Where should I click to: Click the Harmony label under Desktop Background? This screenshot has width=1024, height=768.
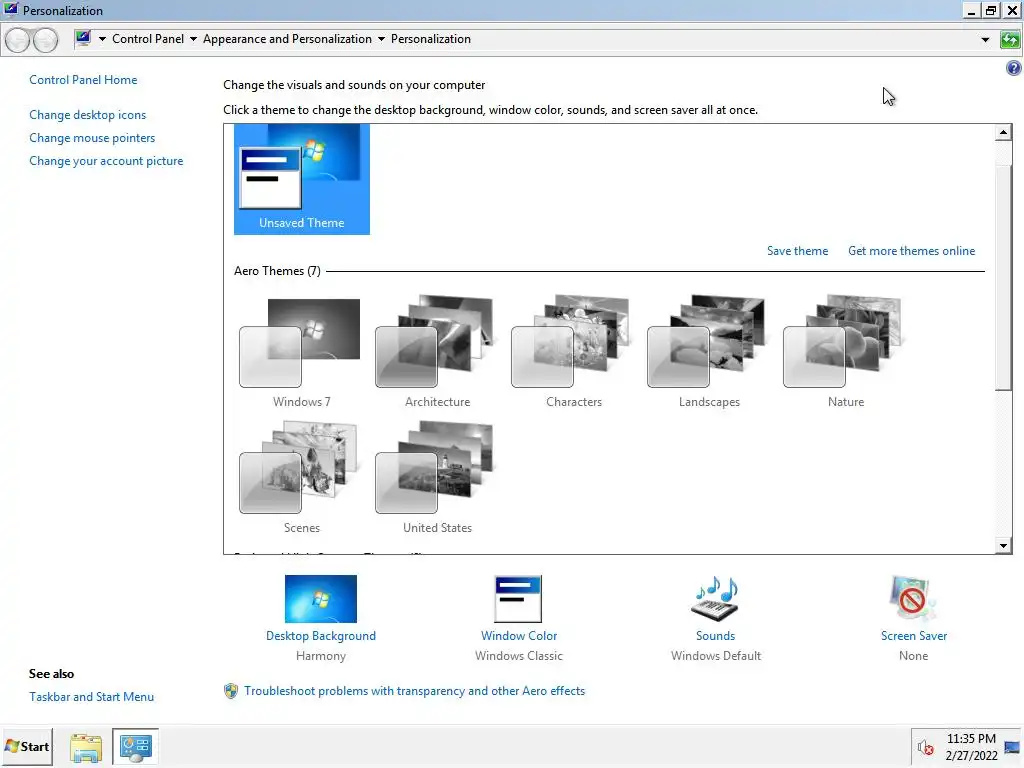(321, 656)
